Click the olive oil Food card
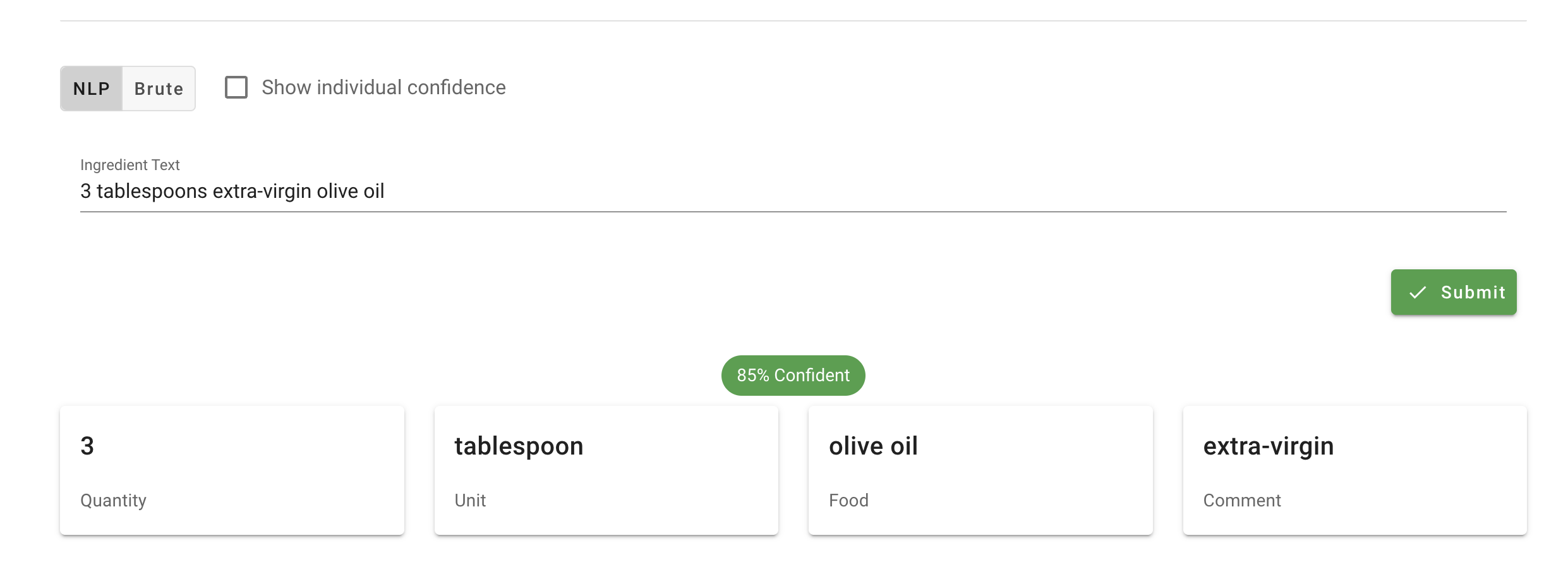The image size is (1568, 569). pos(980,470)
